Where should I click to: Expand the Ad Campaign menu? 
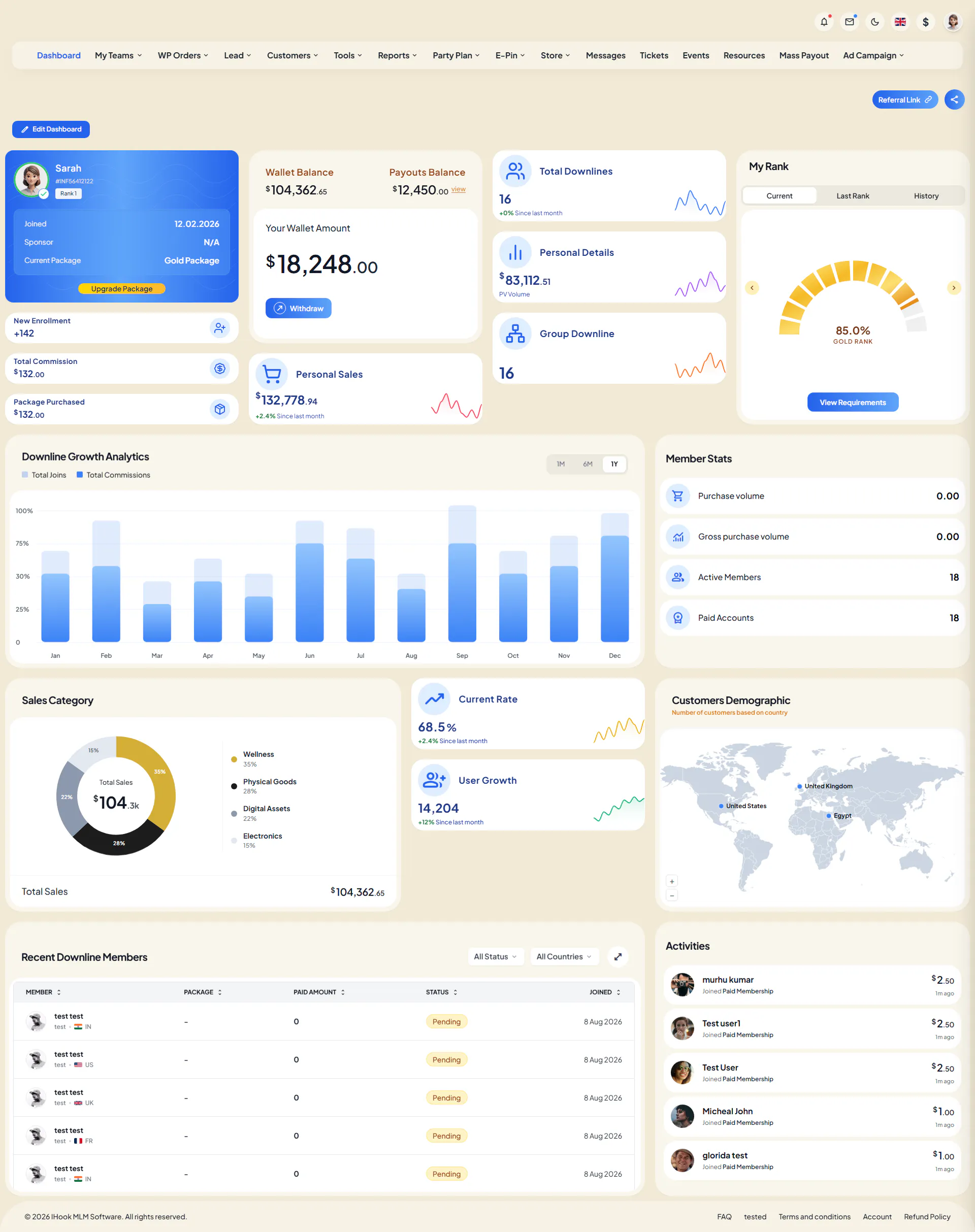click(873, 55)
